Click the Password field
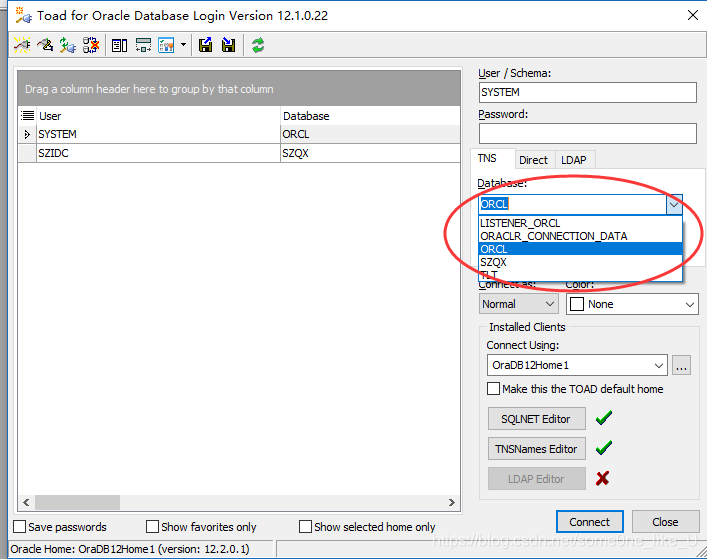 point(588,133)
